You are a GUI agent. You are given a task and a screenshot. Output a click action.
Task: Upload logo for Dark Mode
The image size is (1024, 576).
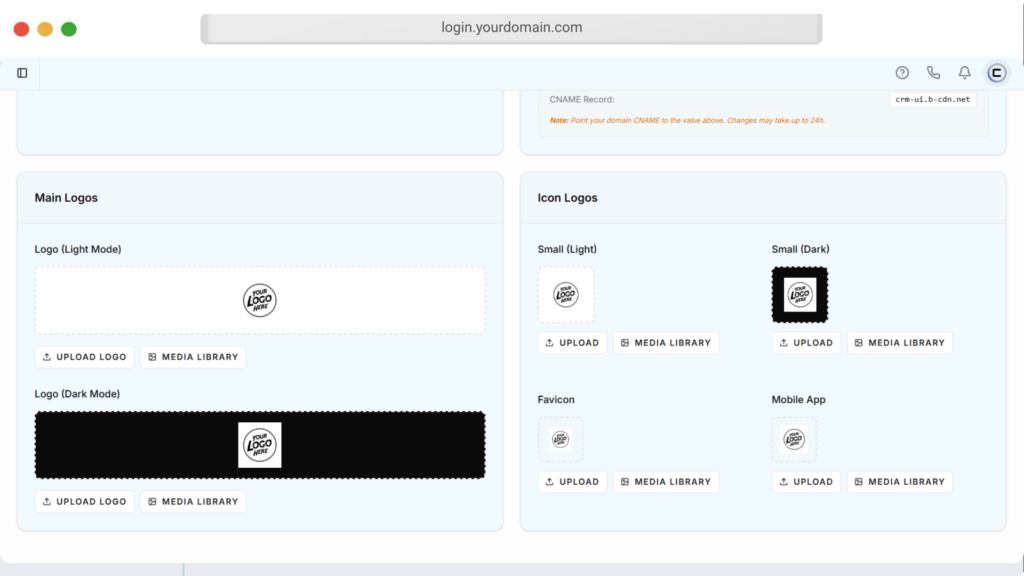coord(85,502)
